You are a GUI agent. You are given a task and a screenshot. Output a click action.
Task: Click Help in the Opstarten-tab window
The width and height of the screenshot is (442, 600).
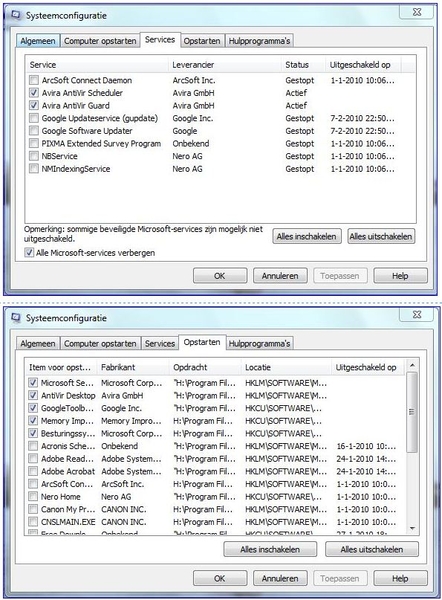(400, 578)
